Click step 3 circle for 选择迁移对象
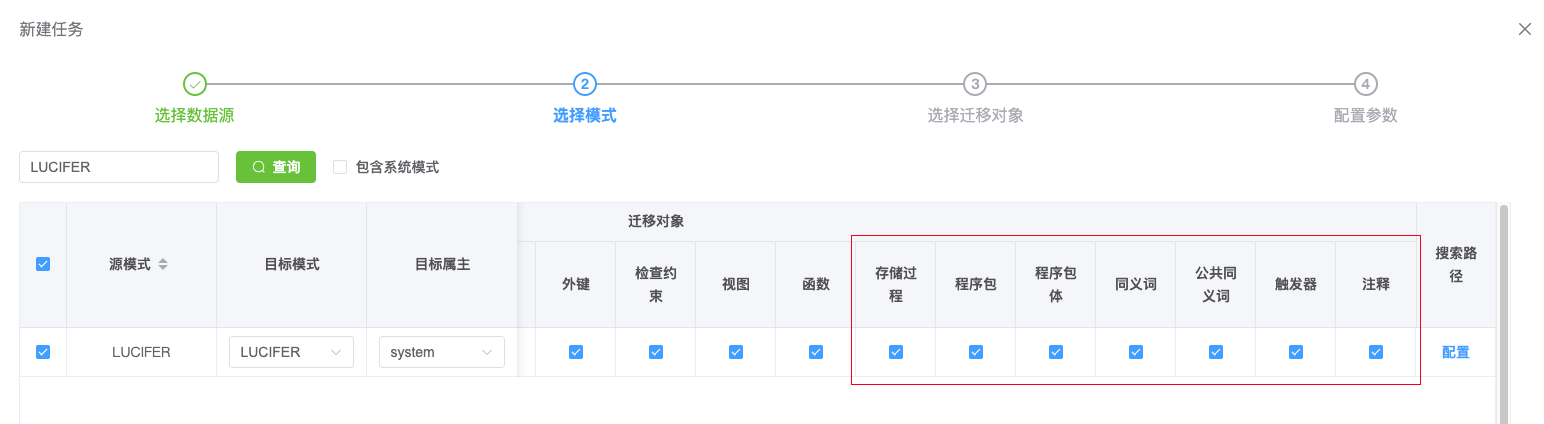The image size is (1544, 424). [975, 84]
